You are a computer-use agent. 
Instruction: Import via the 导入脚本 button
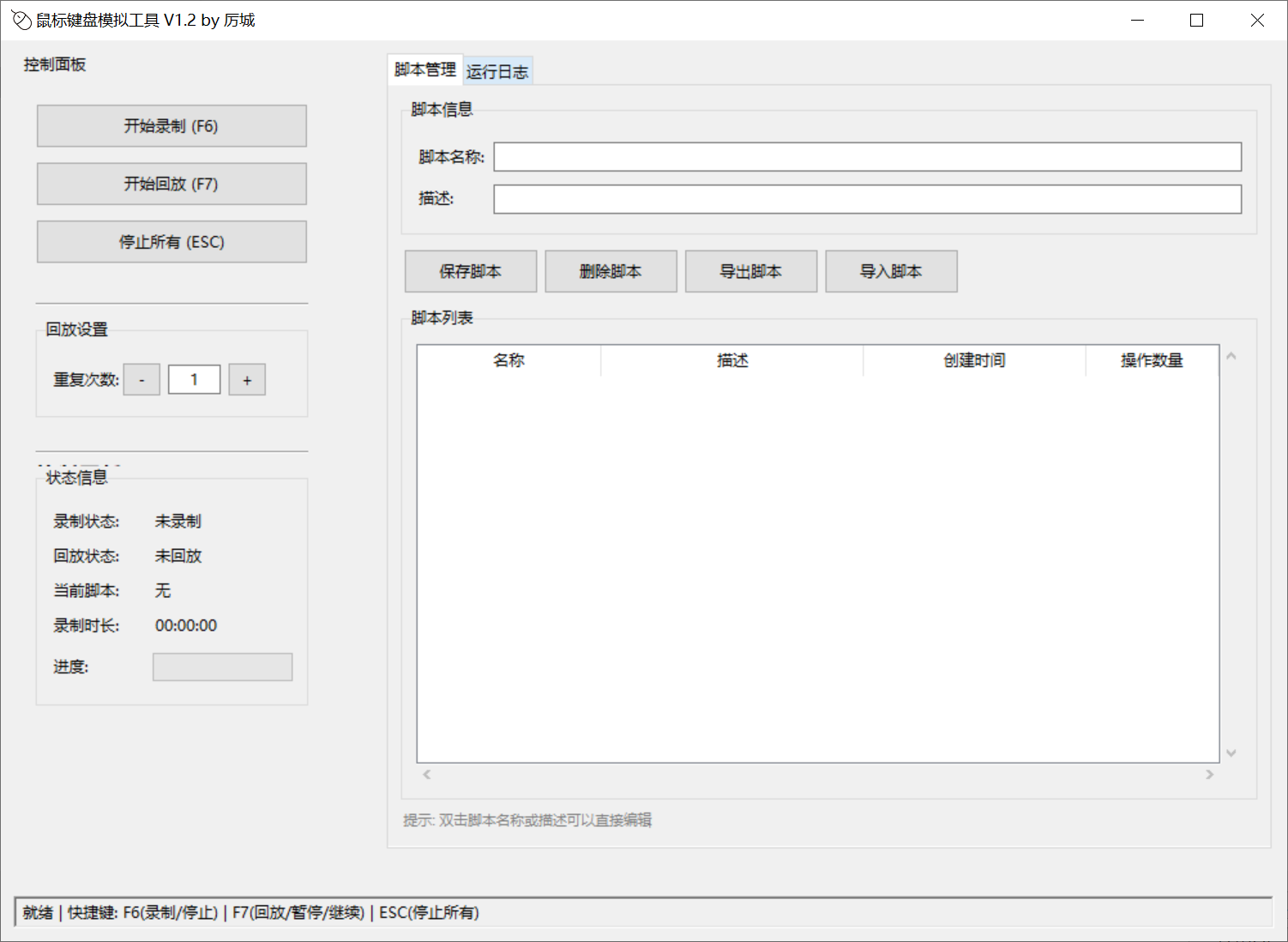(x=891, y=272)
